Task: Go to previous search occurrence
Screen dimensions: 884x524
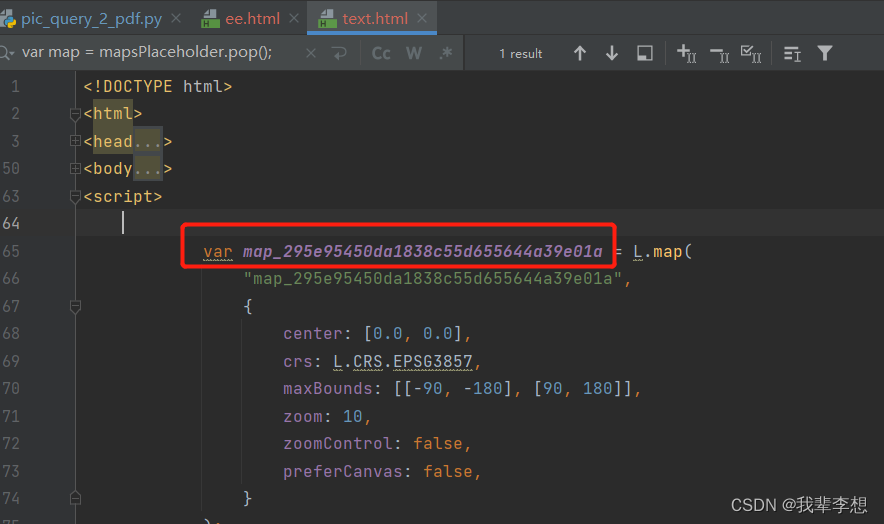Action: [580, 54]
